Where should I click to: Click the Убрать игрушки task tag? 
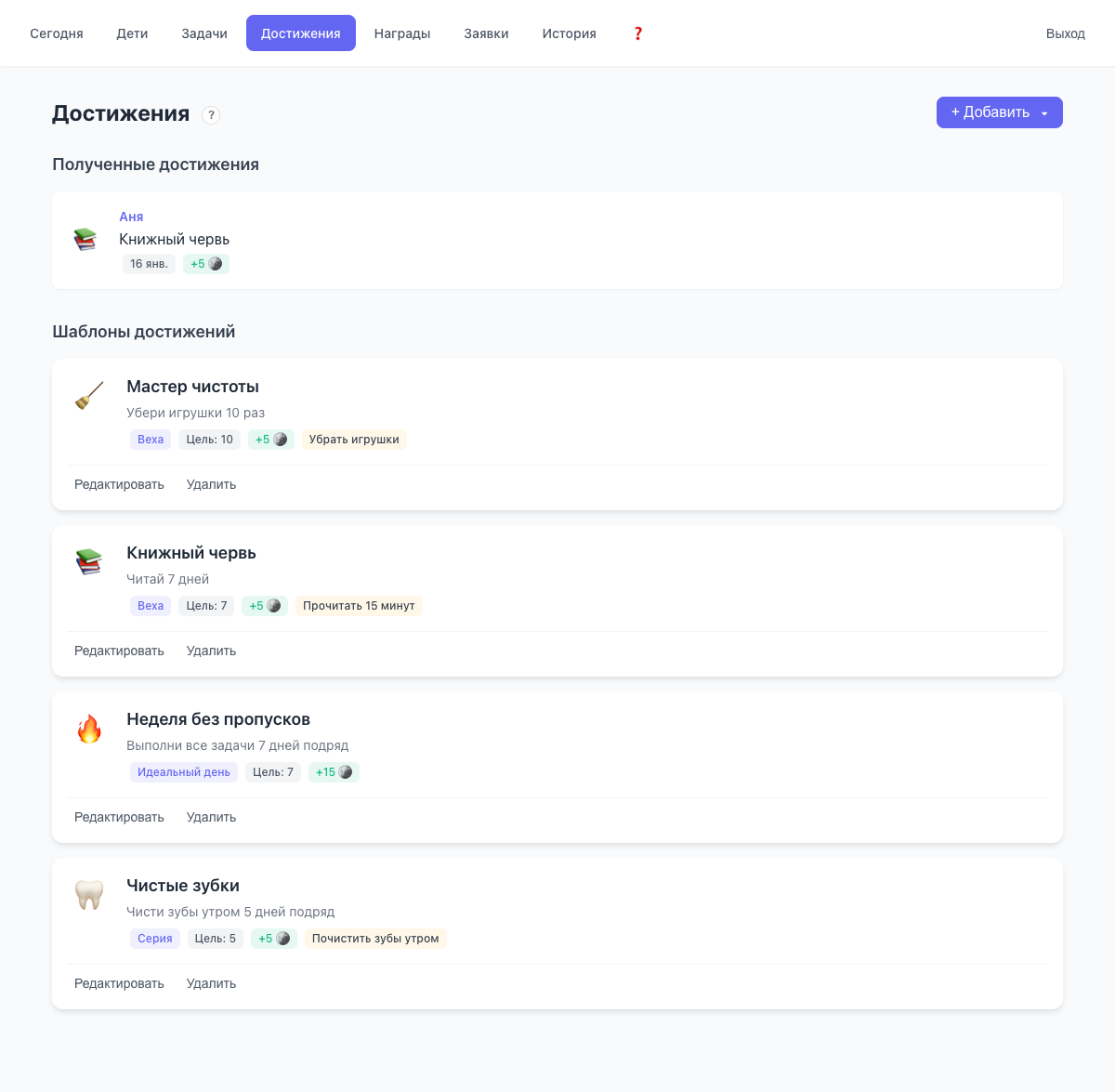[354, 440]
